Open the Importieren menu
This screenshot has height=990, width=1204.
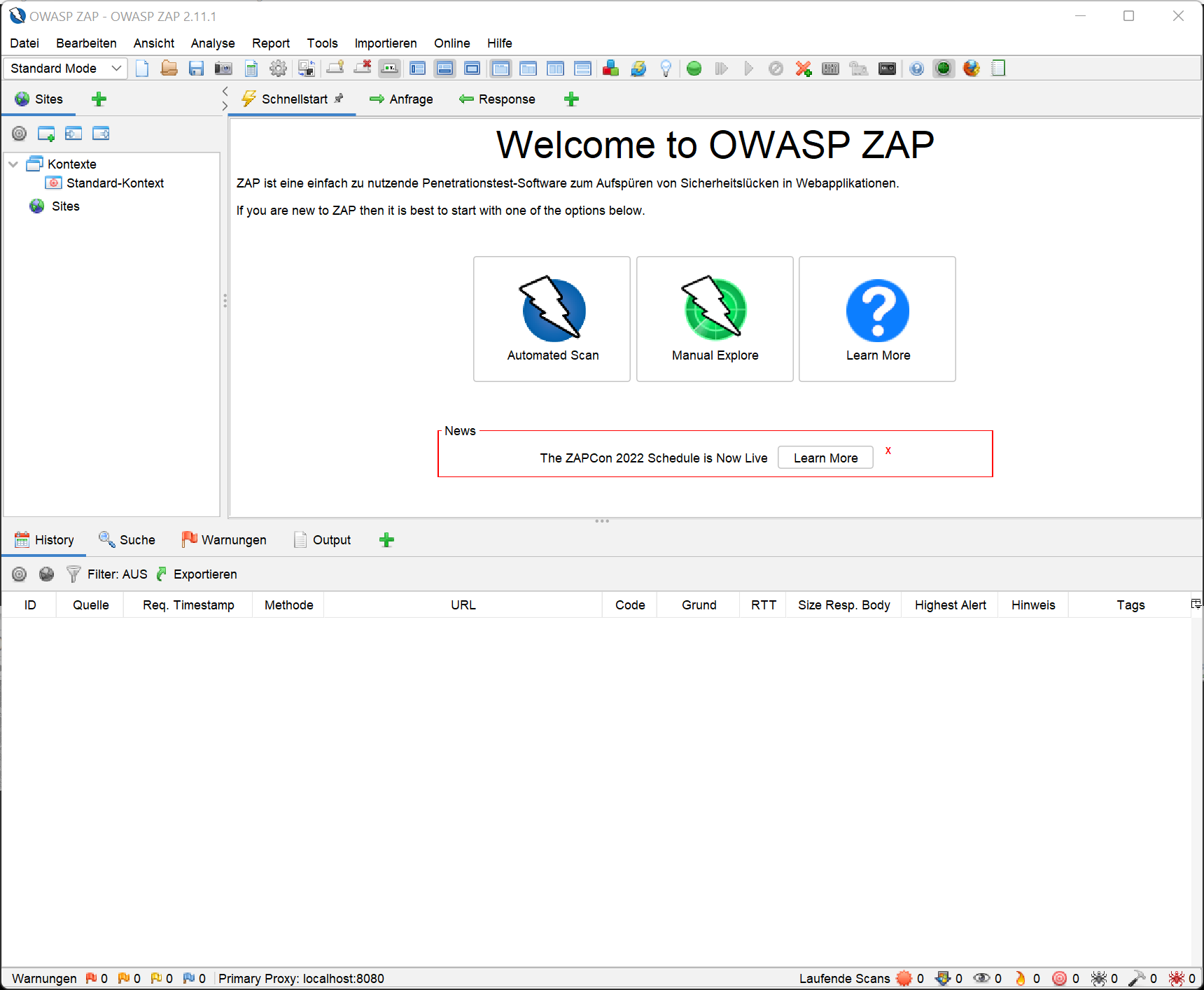(386, 43)
